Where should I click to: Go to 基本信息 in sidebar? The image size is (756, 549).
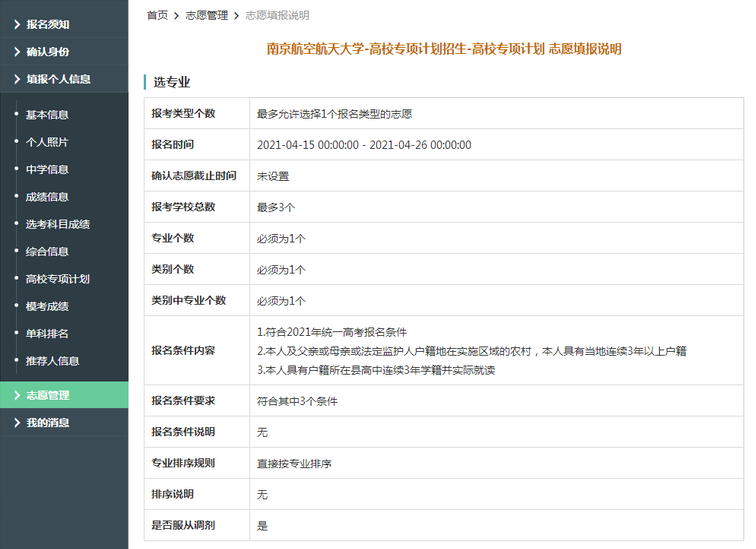47,115
